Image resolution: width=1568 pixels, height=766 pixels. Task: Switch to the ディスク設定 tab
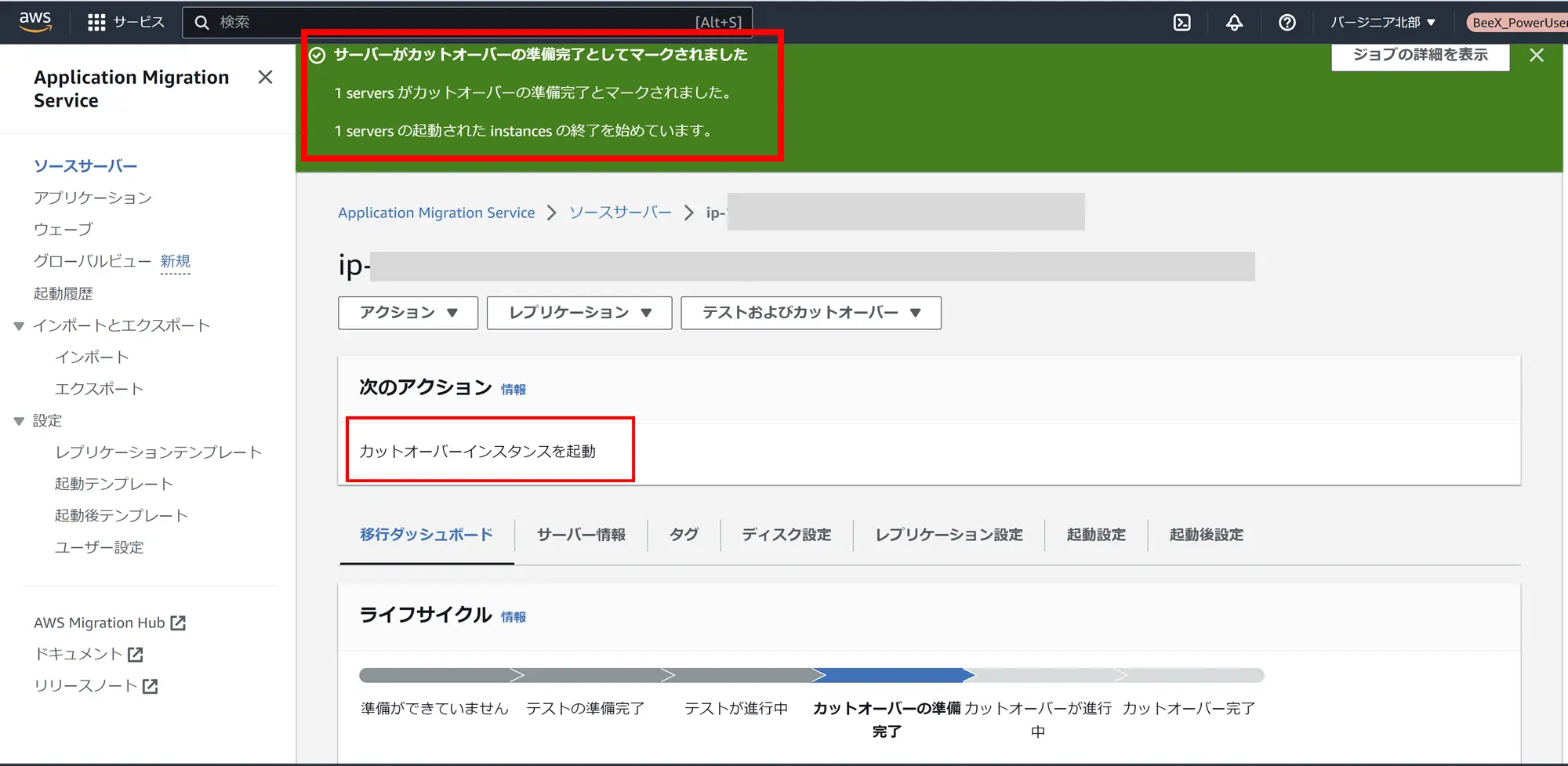pyautogui.click(x=786, y=535)
